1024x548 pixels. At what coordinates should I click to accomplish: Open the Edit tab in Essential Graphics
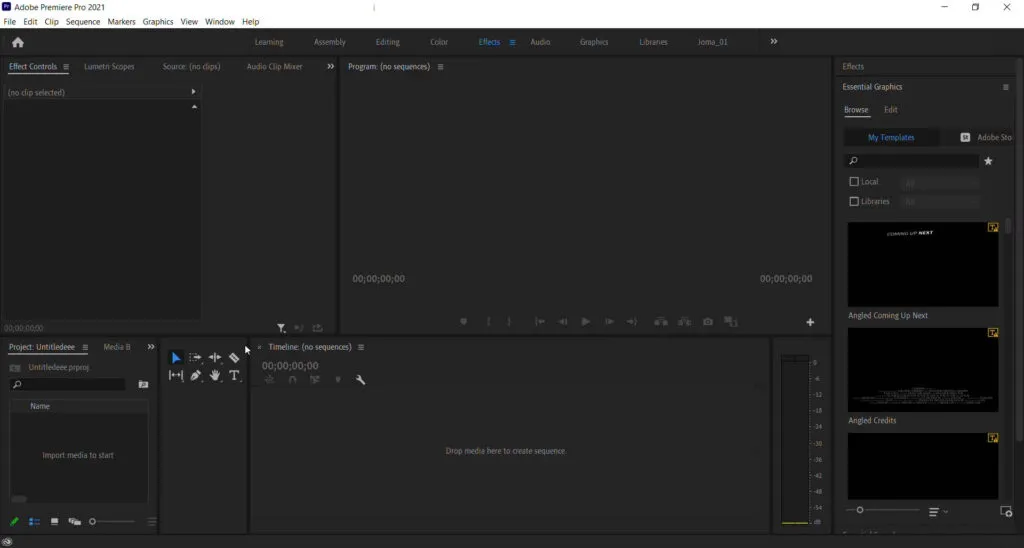pos(891,110)
